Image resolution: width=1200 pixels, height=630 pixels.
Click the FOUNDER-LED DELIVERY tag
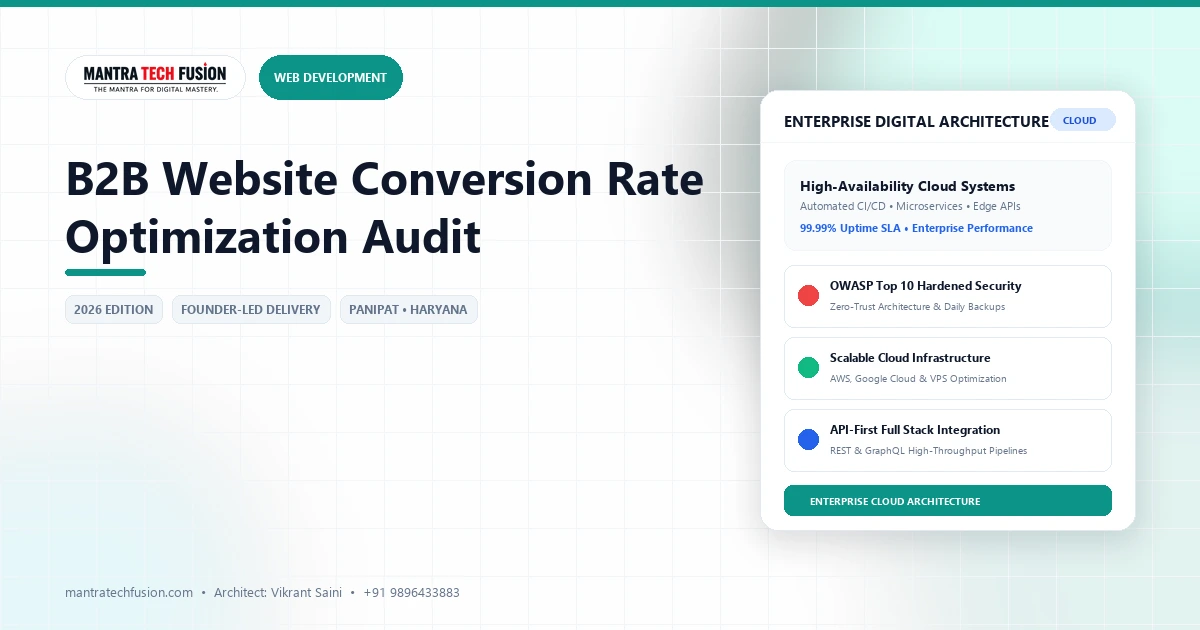(x=251, y=310)
